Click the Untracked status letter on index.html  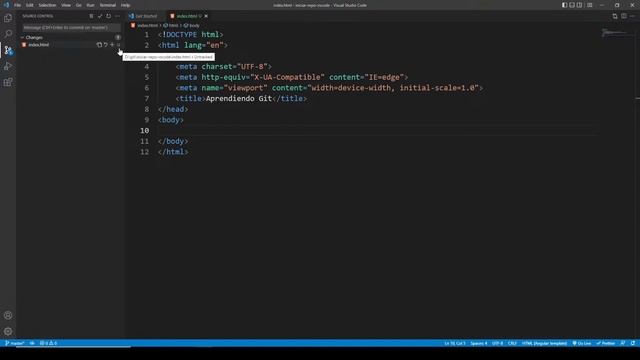point(119,45)
